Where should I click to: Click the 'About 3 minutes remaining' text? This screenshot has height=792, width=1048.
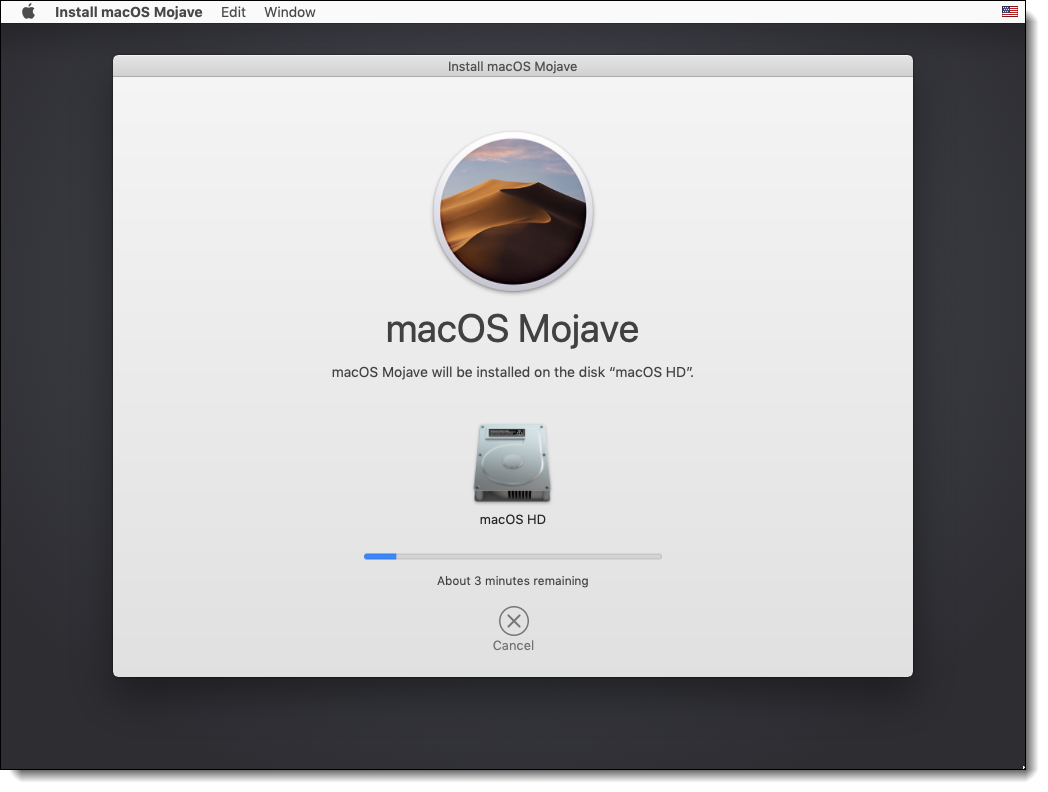512,581
